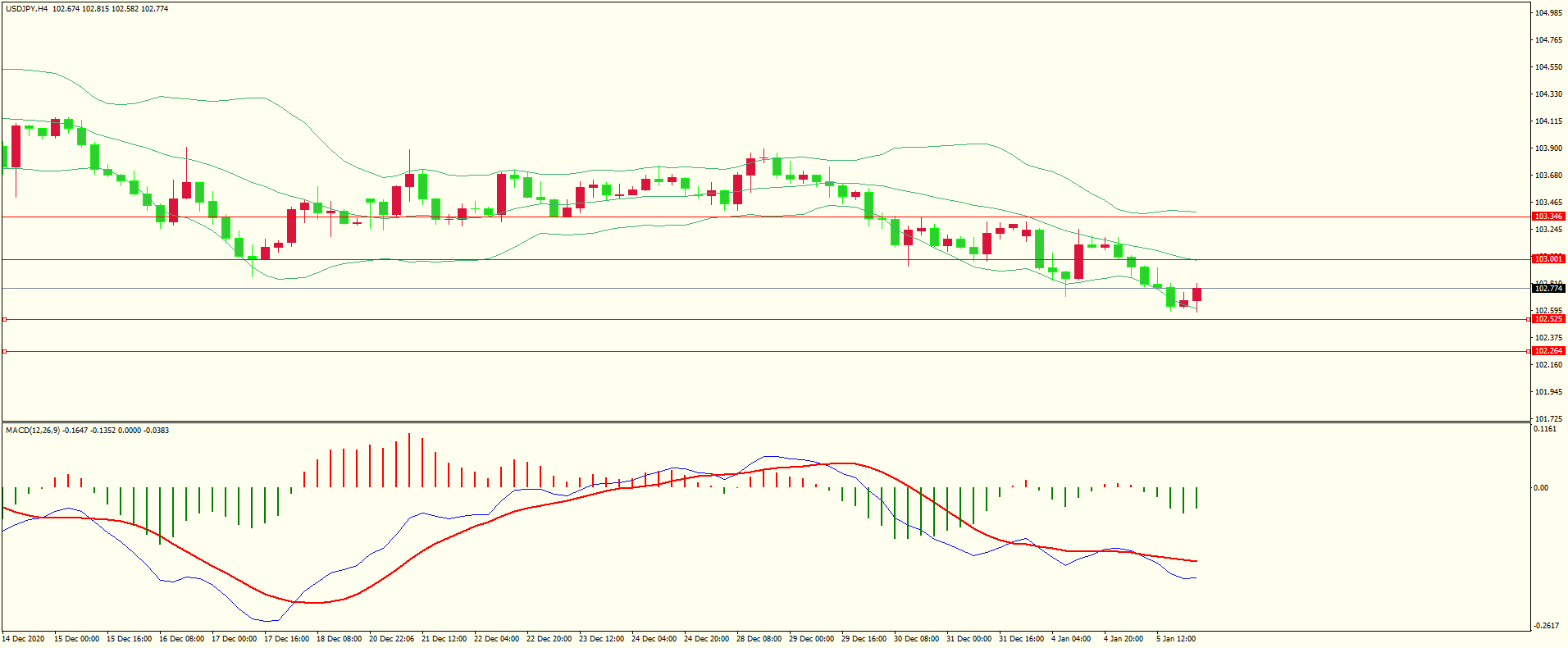The height and width of the screenshot is (648, 1568).
Task: Select the red 103.001 price label
Action: pyautogui.click(x=1548, y=259)
